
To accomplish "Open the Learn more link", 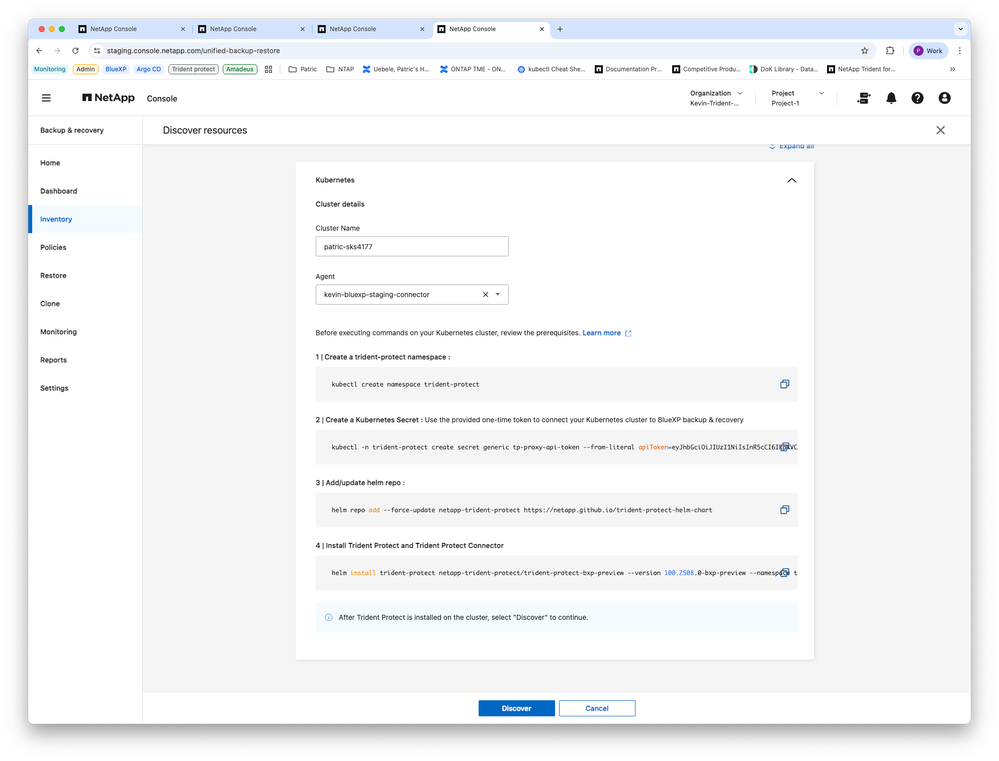I will (x=606, y=333).
